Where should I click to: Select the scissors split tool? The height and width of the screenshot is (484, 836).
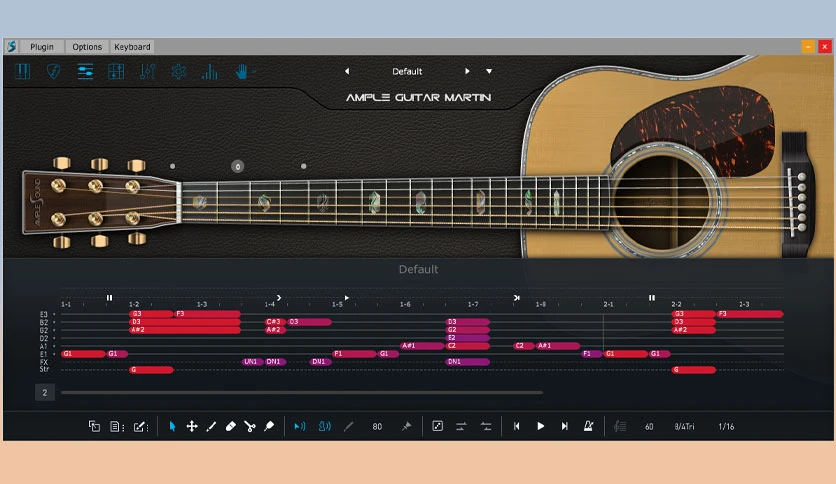250,426
